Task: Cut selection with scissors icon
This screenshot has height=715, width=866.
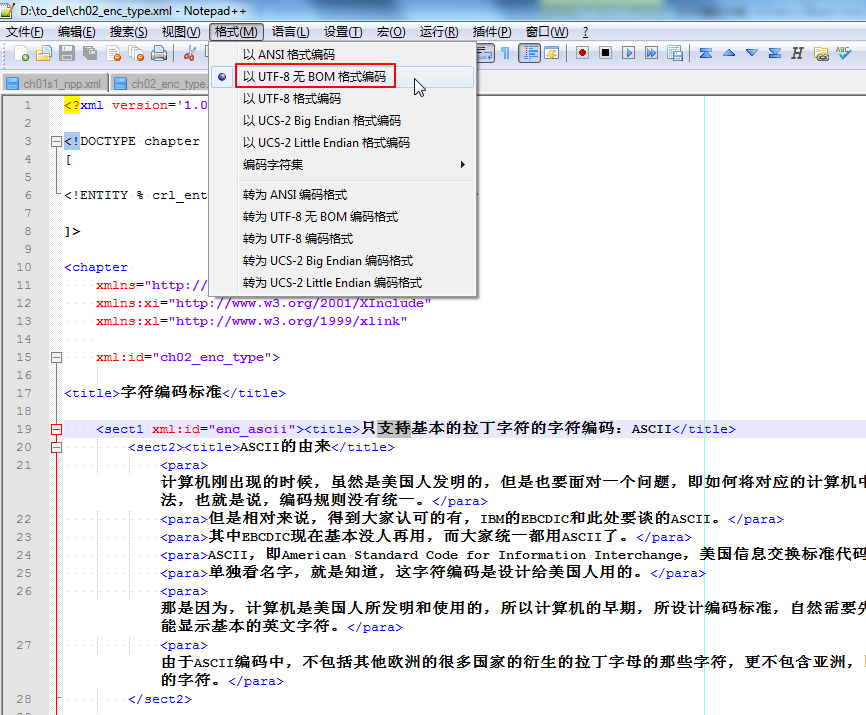Action: (x=189, y=54)
